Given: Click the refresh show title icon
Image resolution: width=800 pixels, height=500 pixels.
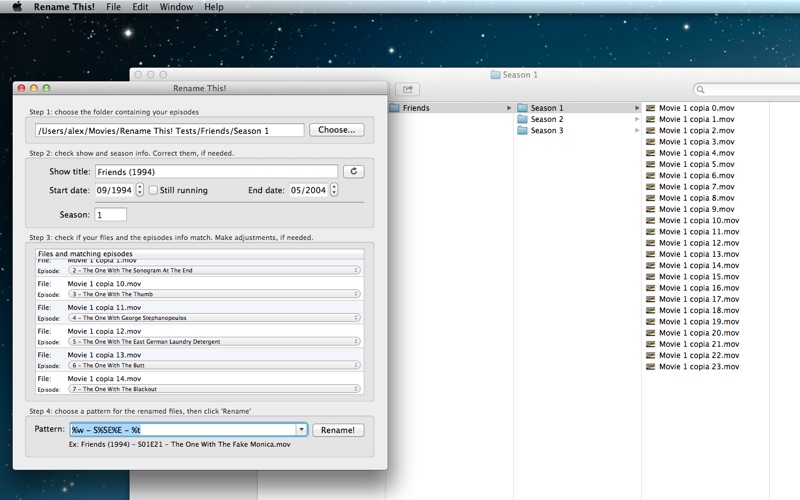Looking at the screenshot, I should click(x=353, y=172).
